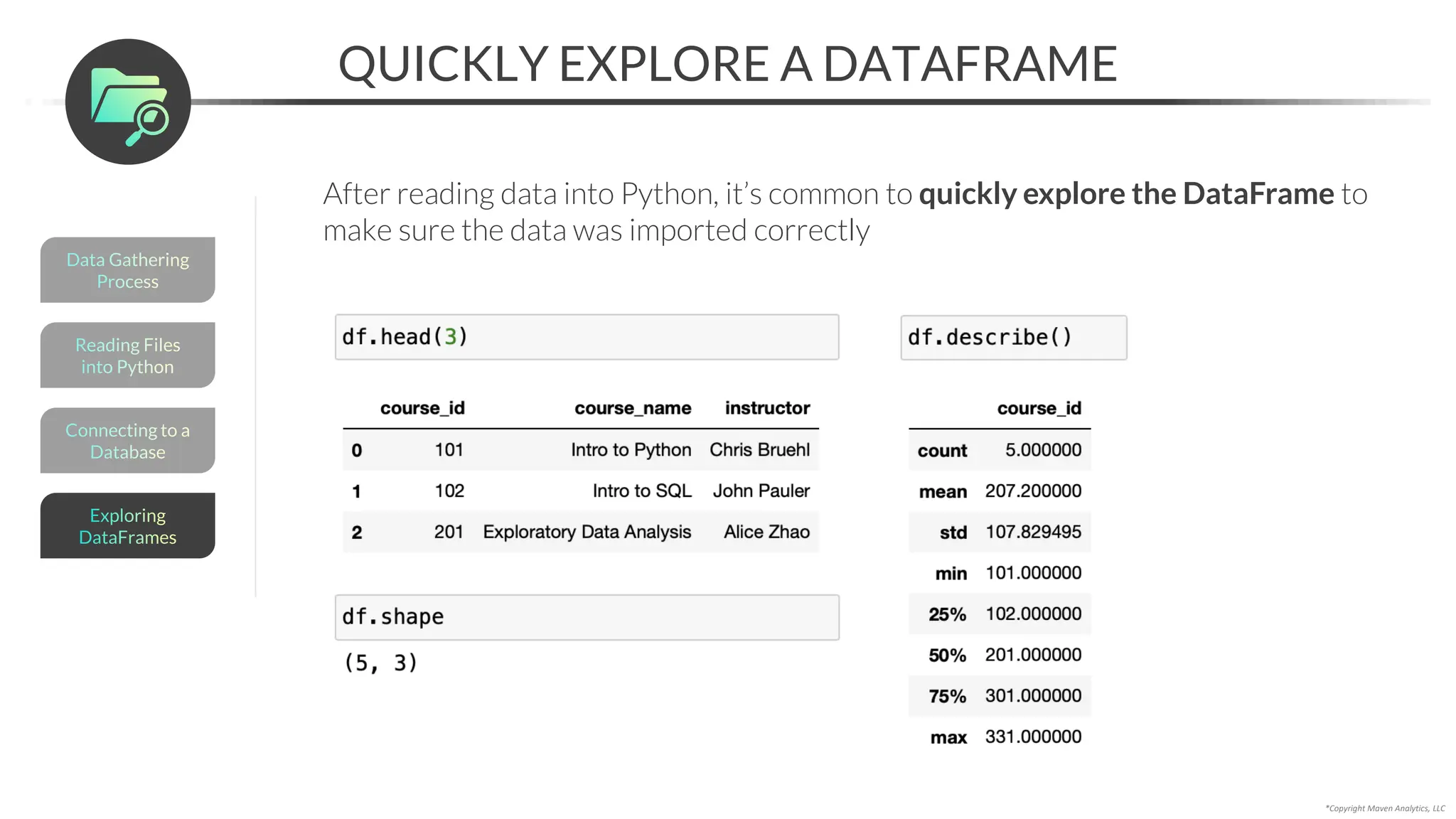Select the Exploring DataFrames section

[128, 526]
